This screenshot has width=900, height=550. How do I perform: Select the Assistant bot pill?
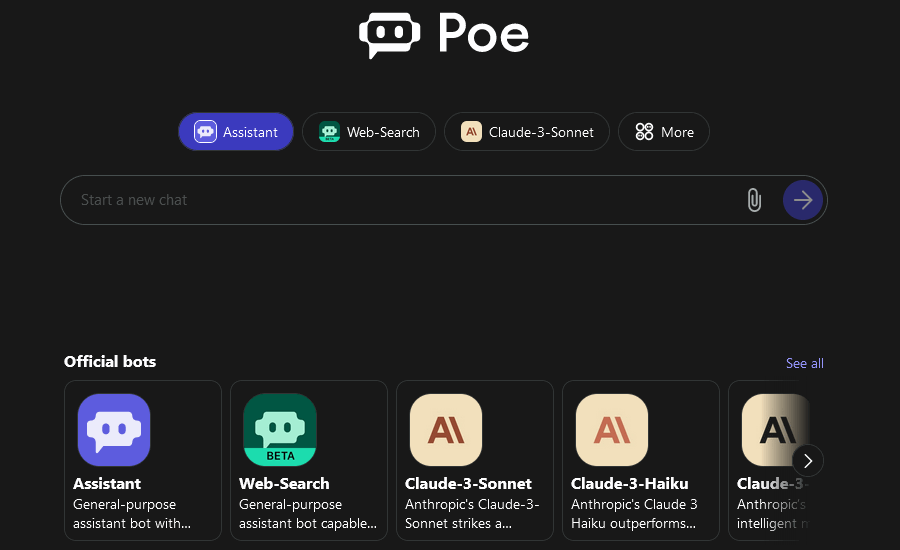click(x=236, y=132)
